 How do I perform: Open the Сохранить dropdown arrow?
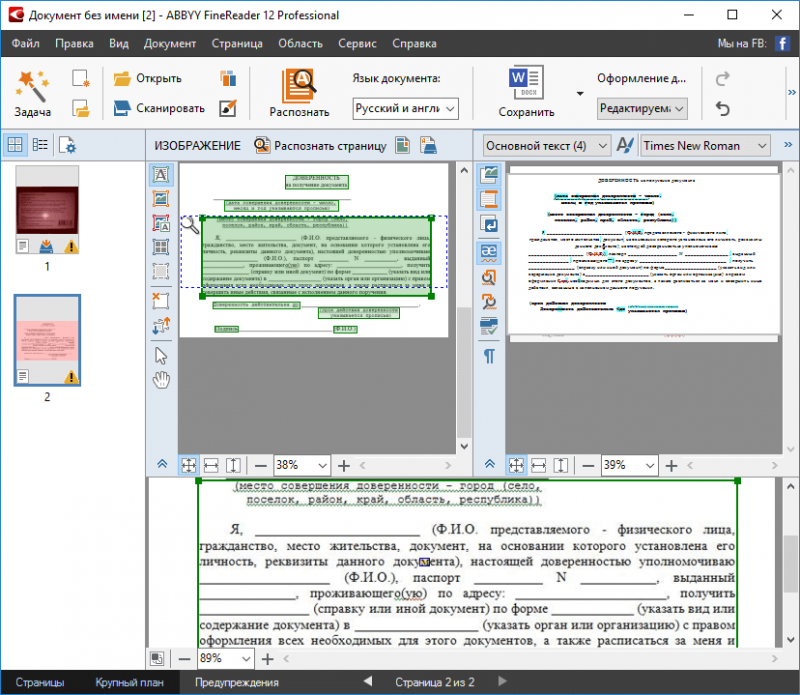580,93
